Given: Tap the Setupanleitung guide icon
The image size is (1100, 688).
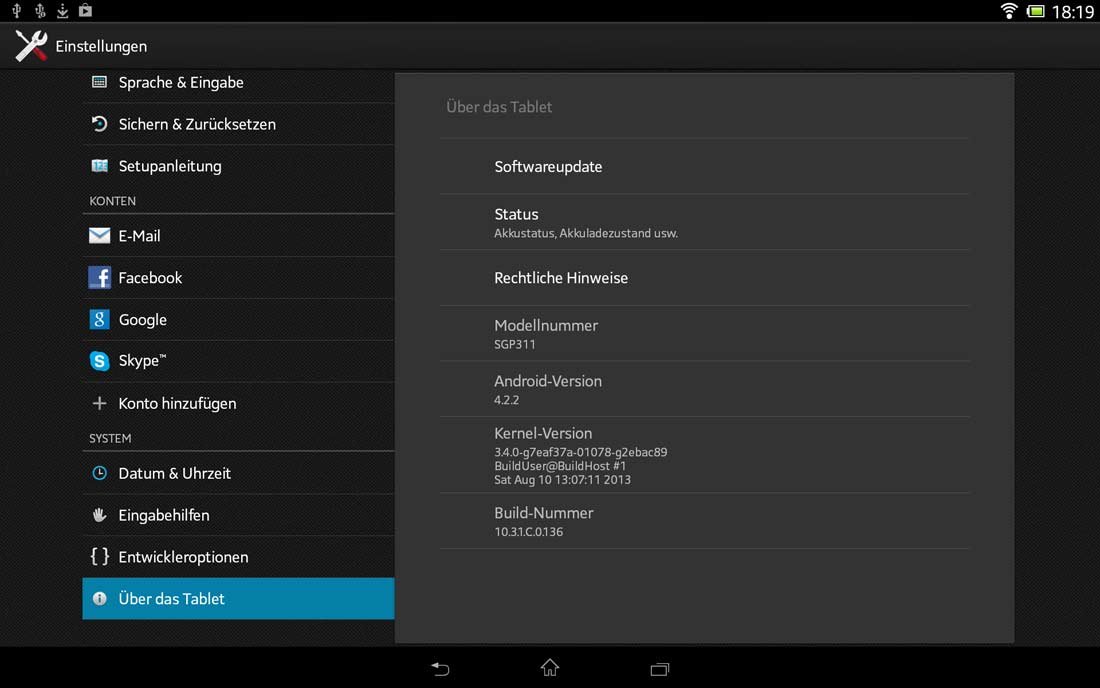Looking at the screenshot, I should (100, 166).
